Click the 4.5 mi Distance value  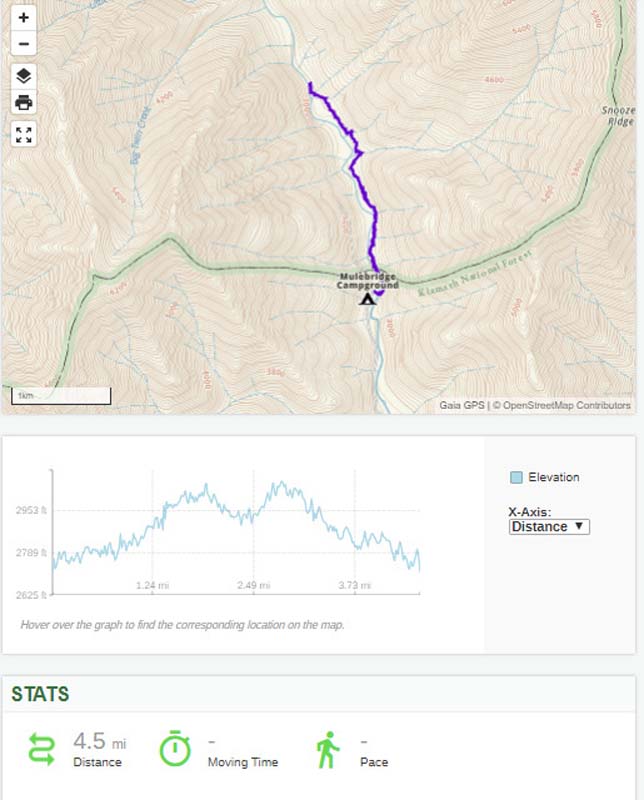click(99, 743)
